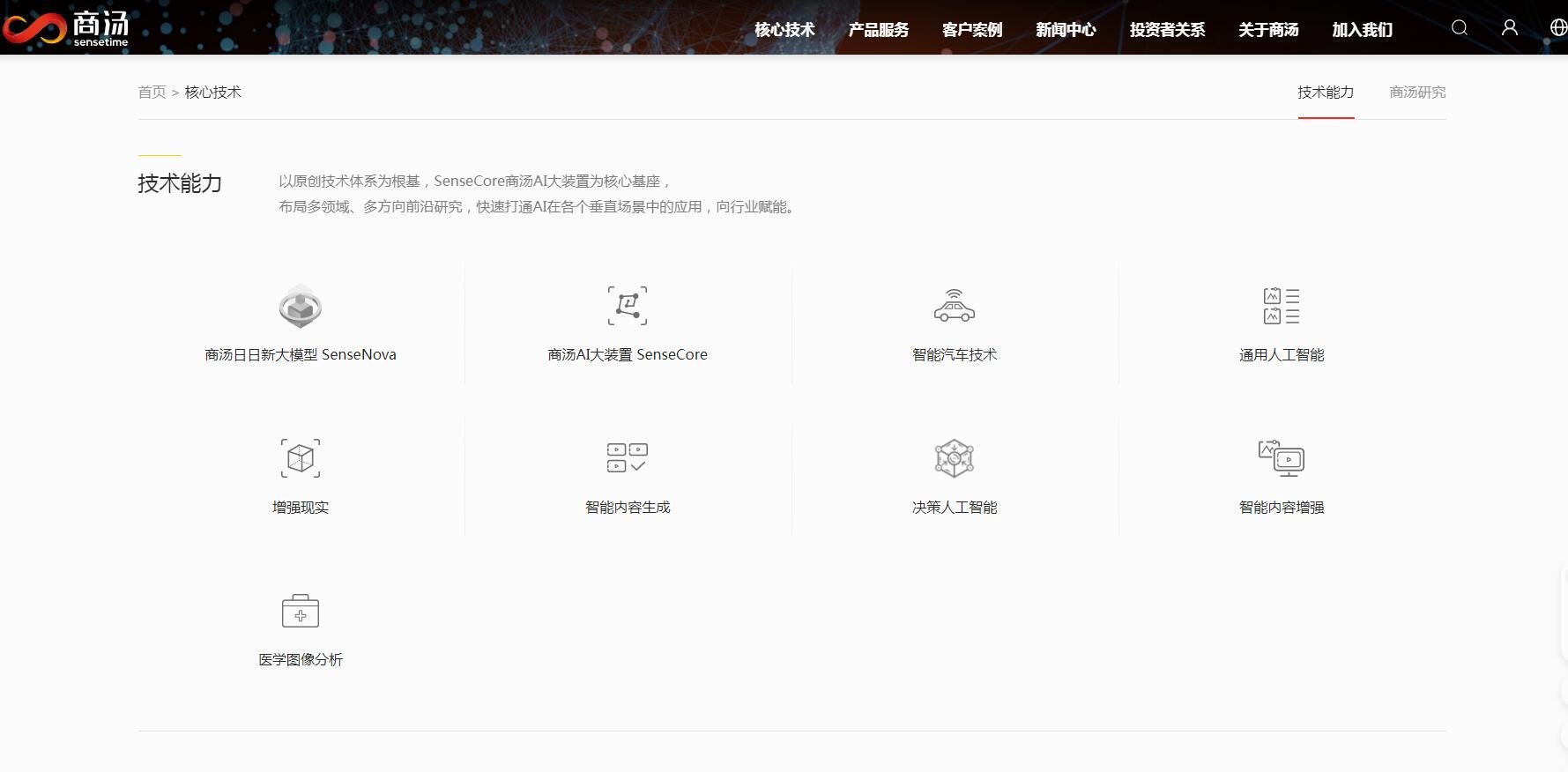Click the SenseTime logo in header
The height and width of the screenshot is (772, 1568).
66,27
